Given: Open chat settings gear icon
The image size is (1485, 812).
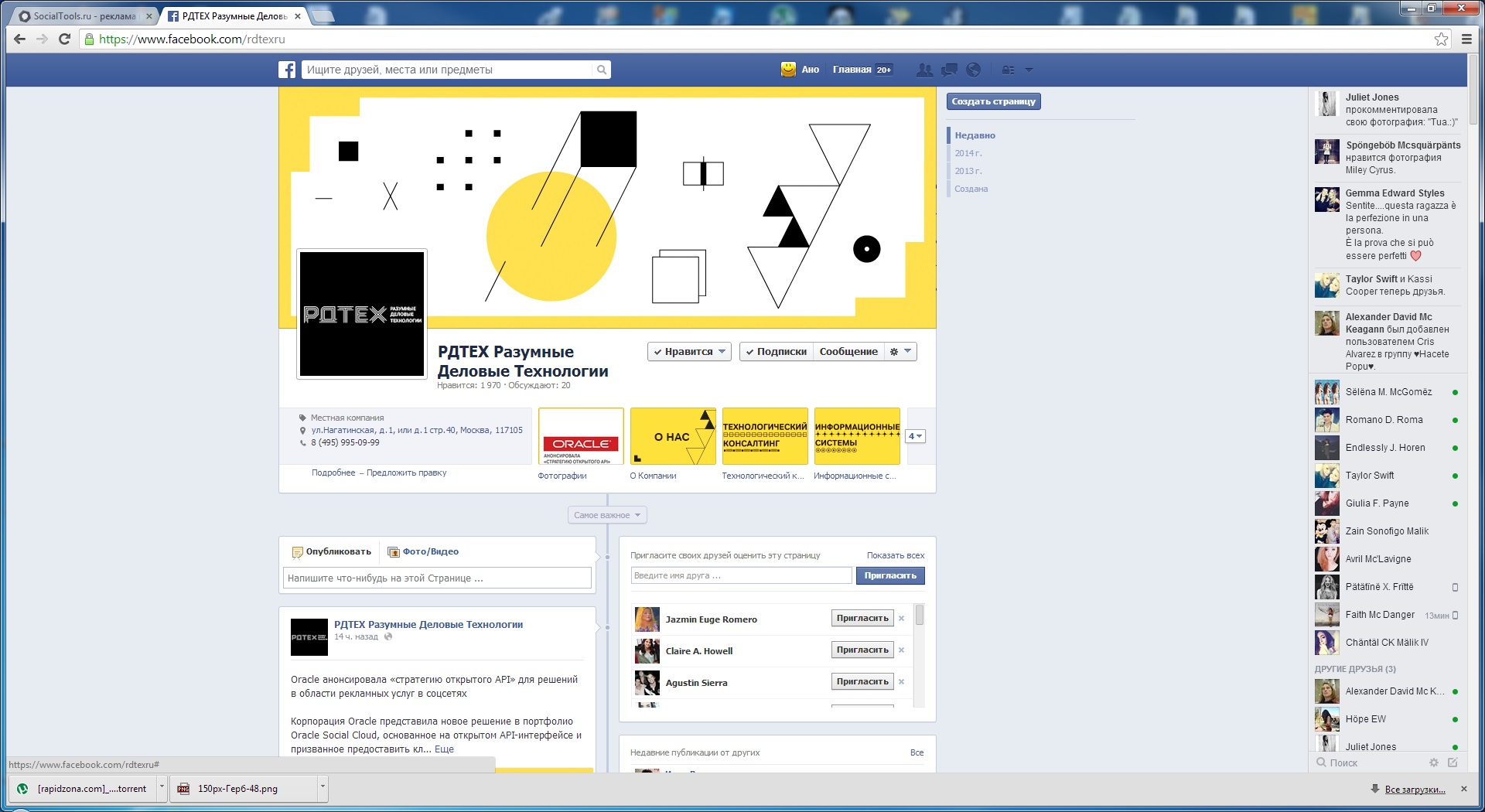Looking at the screenshot, I should pos(1434,763).
